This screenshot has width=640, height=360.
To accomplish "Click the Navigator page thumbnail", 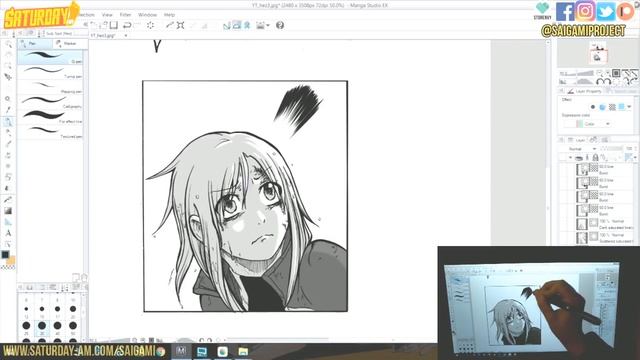I will (598, 54).
